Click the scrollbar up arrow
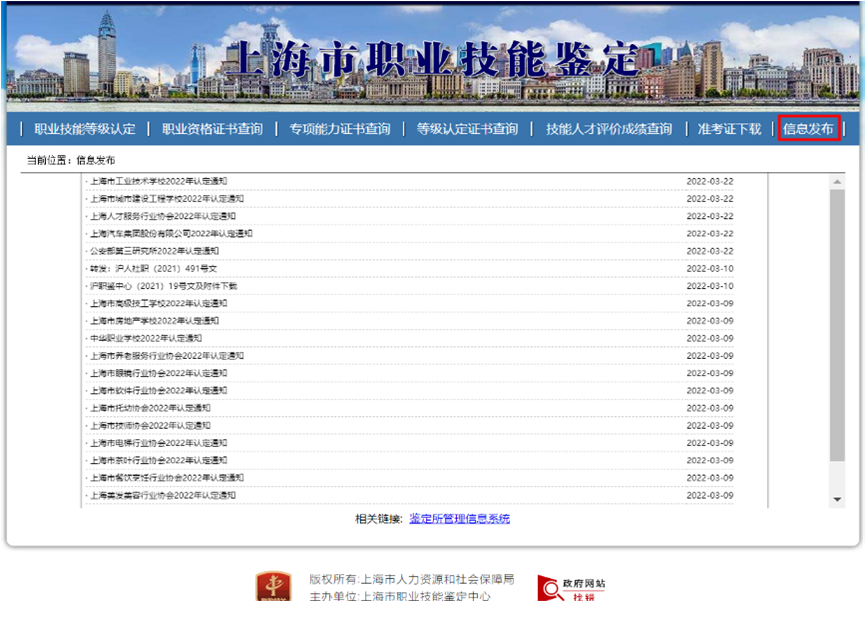 click(837, 180)
